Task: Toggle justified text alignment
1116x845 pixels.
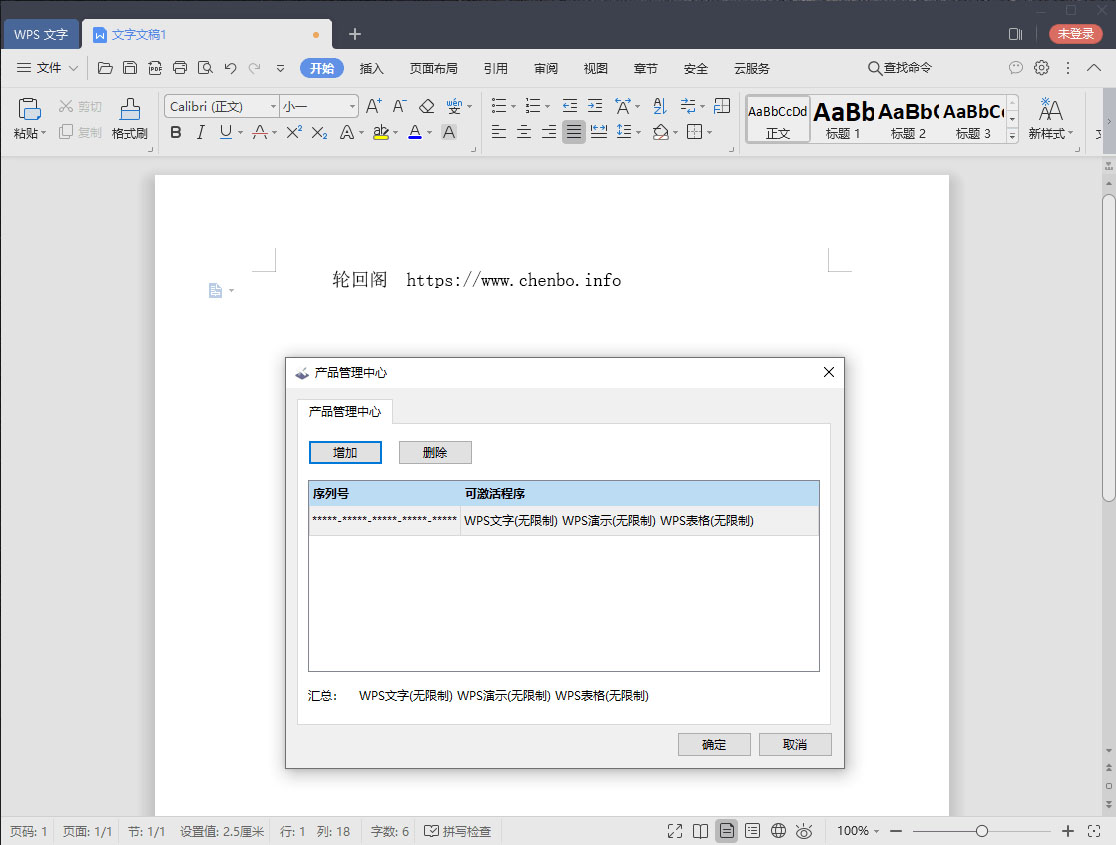Action: pos(573,132)
